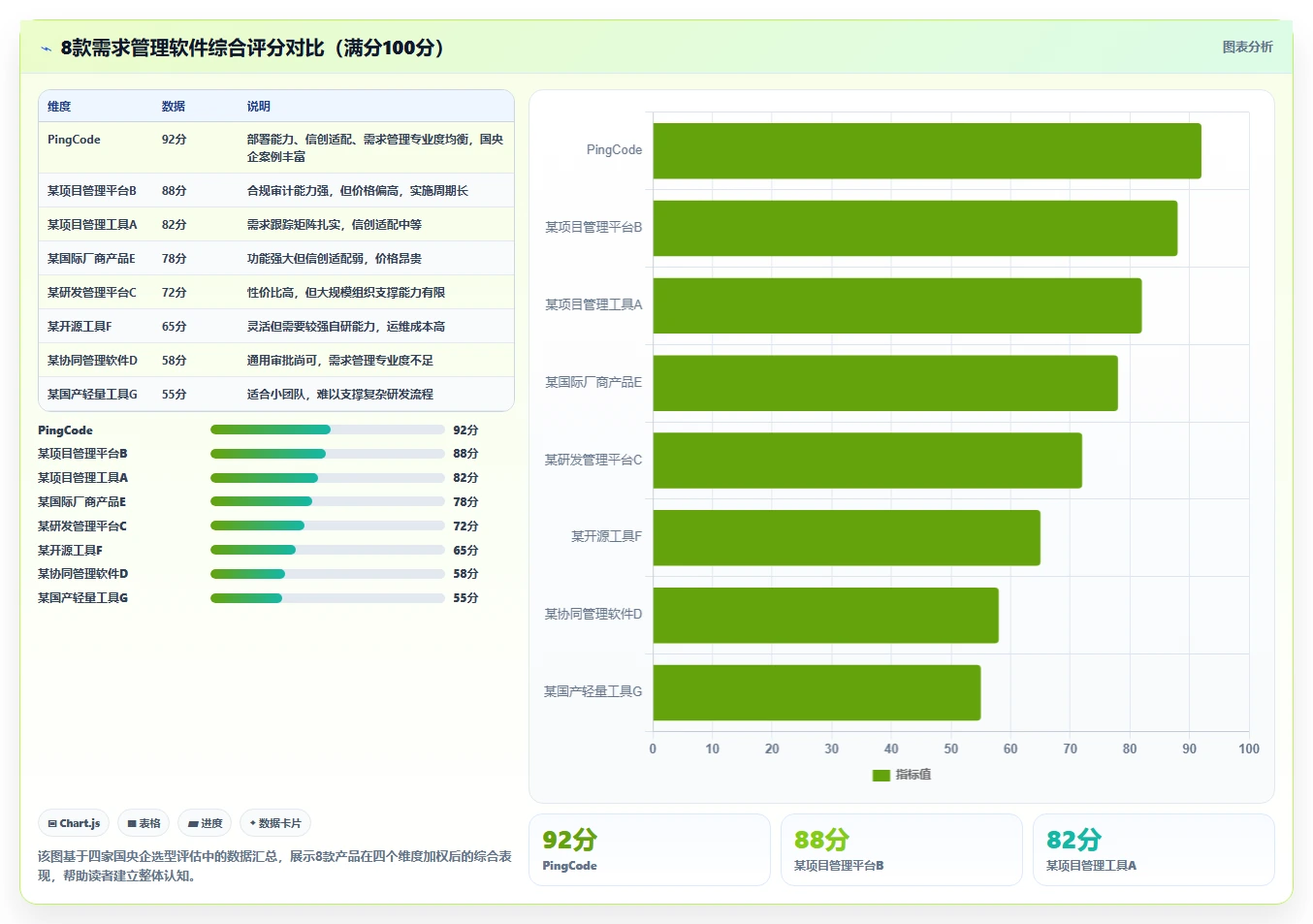
Task: Open the 88分 某项目管理平台B summary card
Action: point(902,849)
